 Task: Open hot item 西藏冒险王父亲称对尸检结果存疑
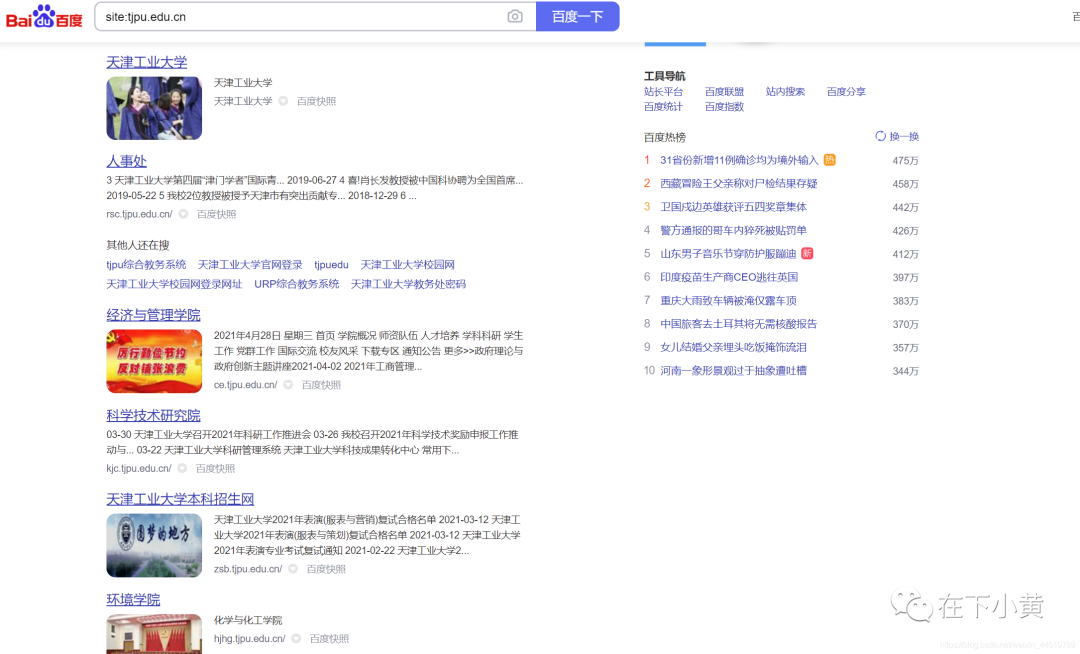tap(739, 184)
